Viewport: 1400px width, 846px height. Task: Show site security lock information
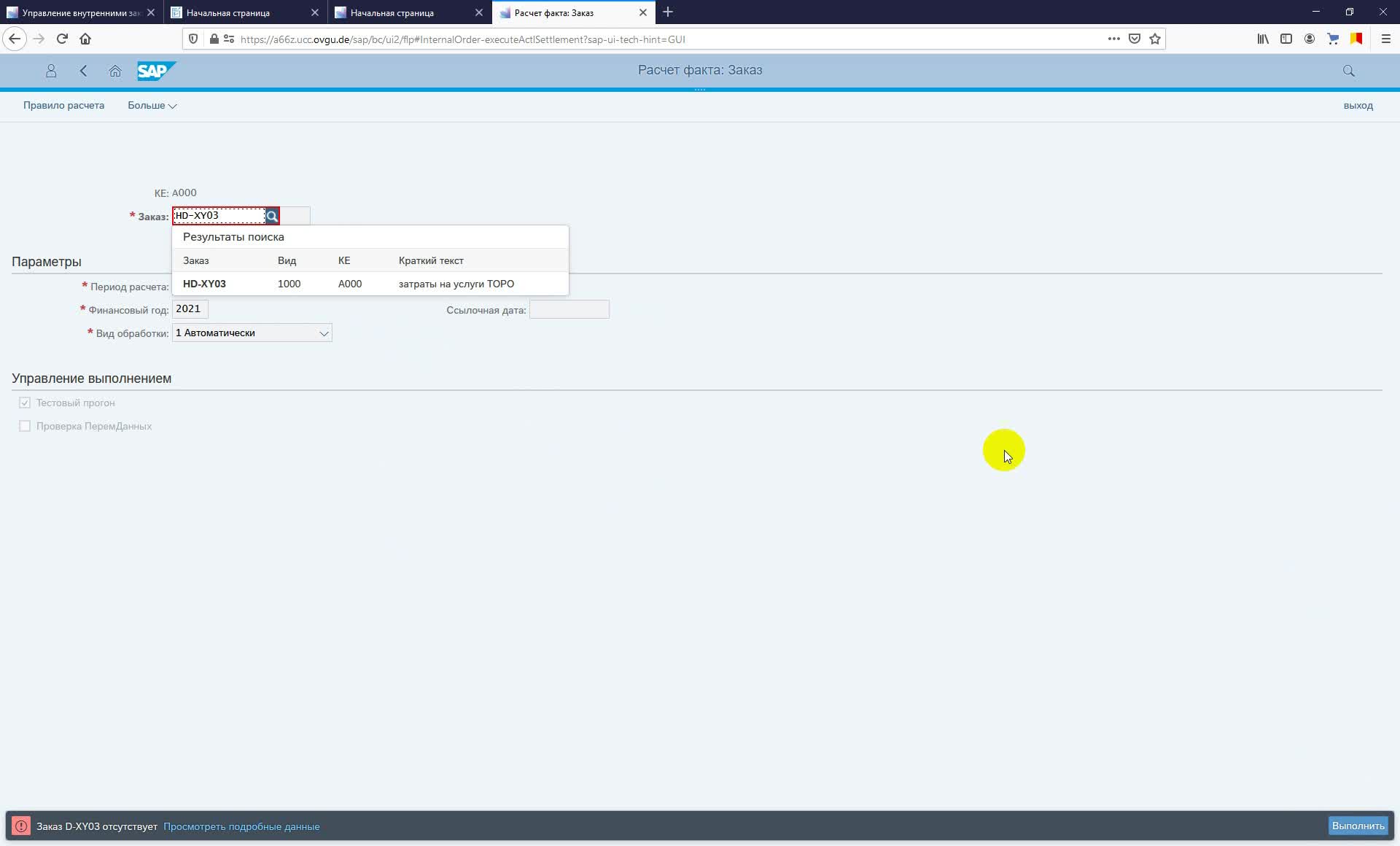point(214,39)
